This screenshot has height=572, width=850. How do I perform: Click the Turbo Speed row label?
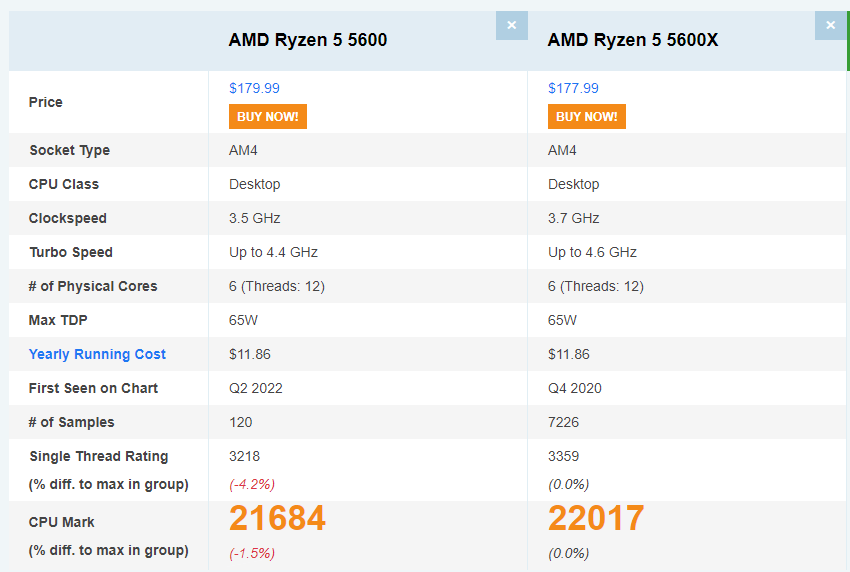coord(71,252)
